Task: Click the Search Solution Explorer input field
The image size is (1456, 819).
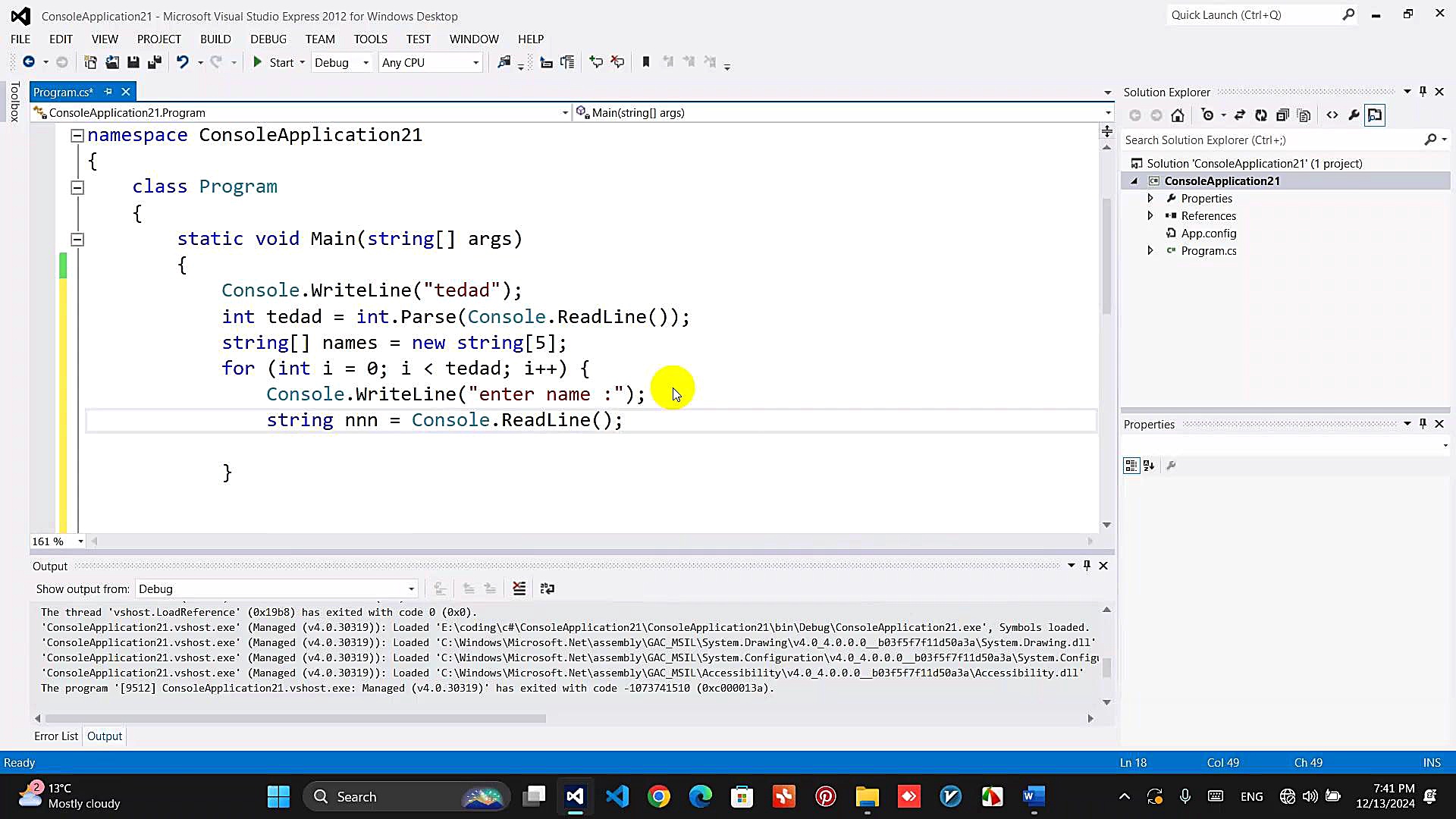Action: [x=1272, y=140]
